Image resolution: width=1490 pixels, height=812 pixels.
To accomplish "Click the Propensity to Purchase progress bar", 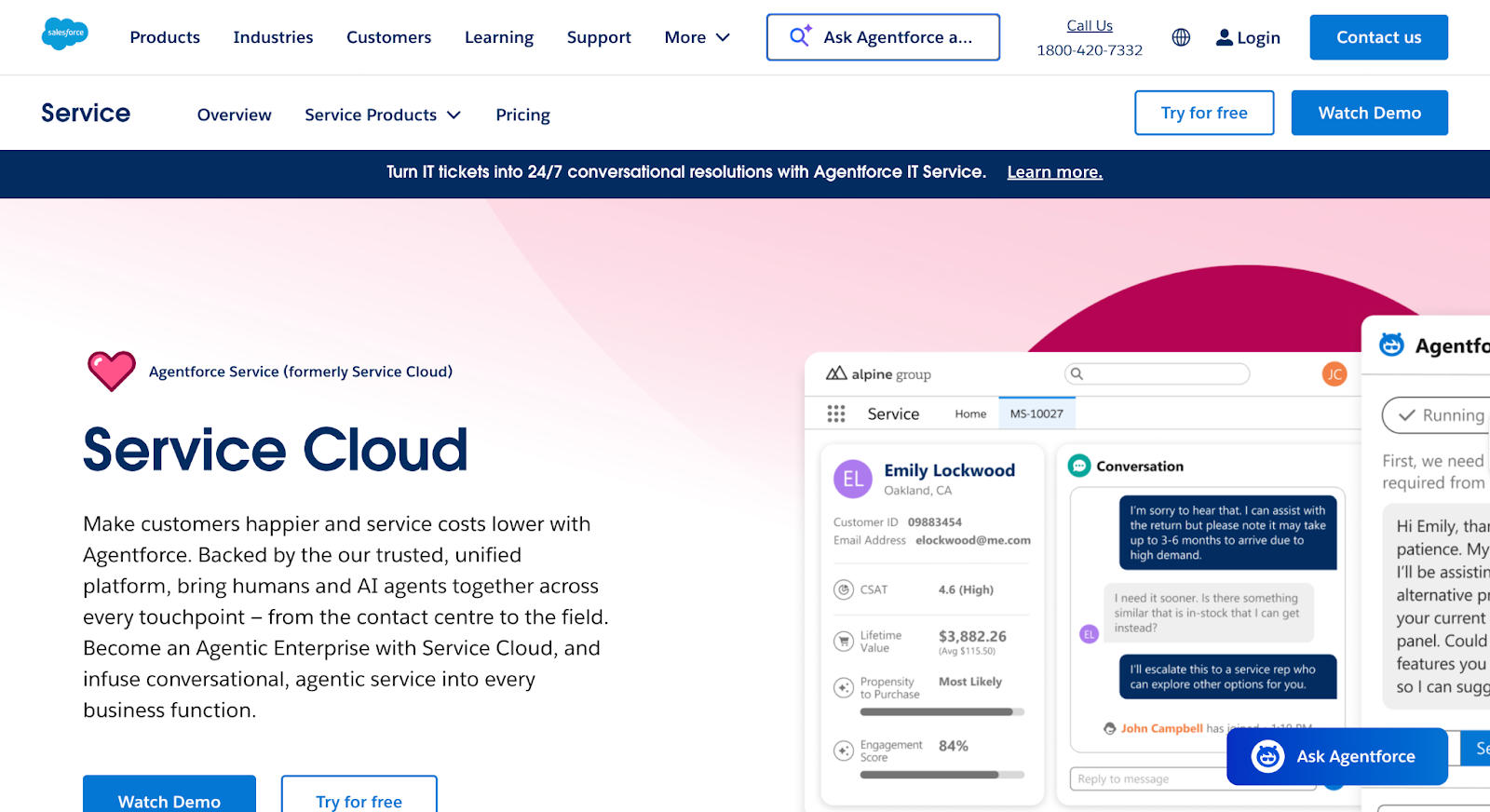I will pos(942,712).
